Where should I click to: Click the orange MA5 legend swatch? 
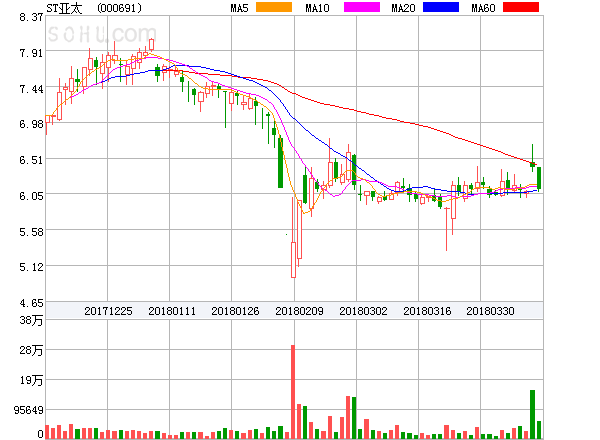tap(274, 7)
